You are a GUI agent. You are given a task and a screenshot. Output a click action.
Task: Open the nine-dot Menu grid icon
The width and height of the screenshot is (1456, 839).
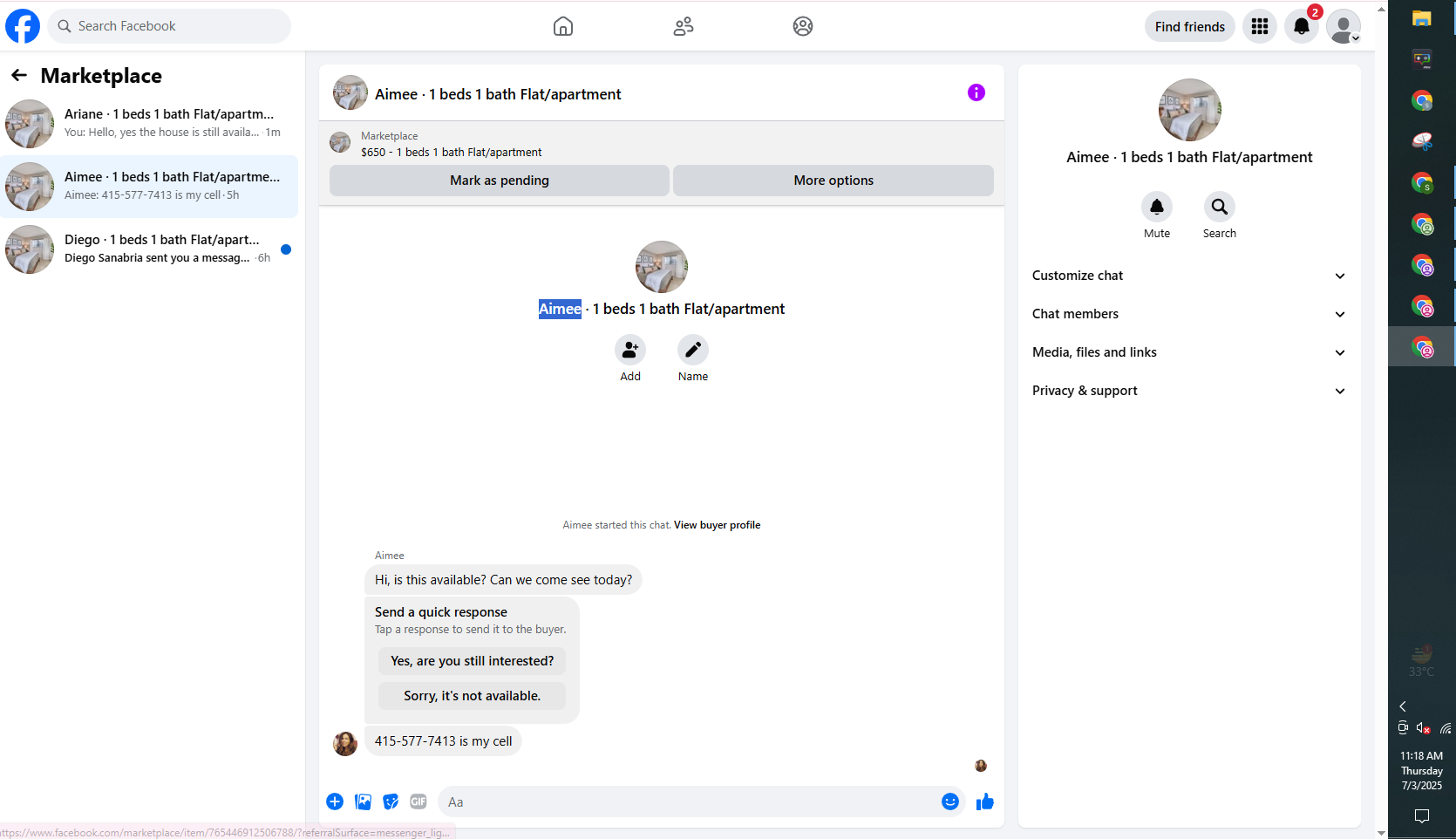(x=1259, y=26)
